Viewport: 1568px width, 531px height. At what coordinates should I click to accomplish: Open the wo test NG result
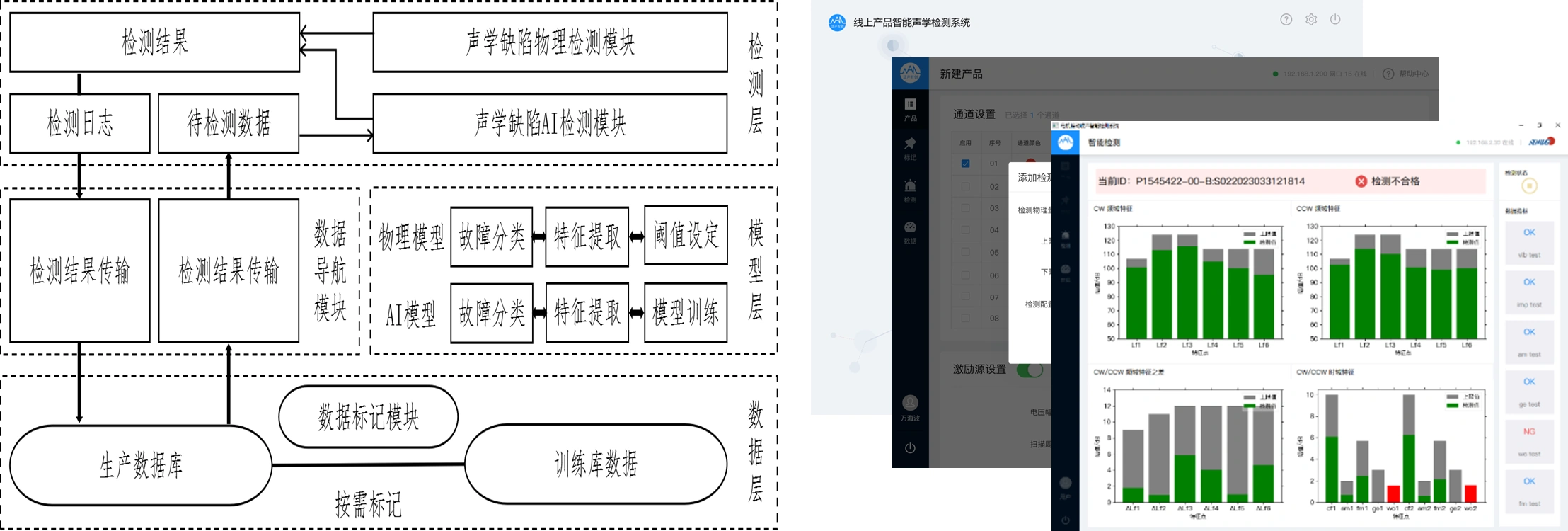tap(1529, 442)
